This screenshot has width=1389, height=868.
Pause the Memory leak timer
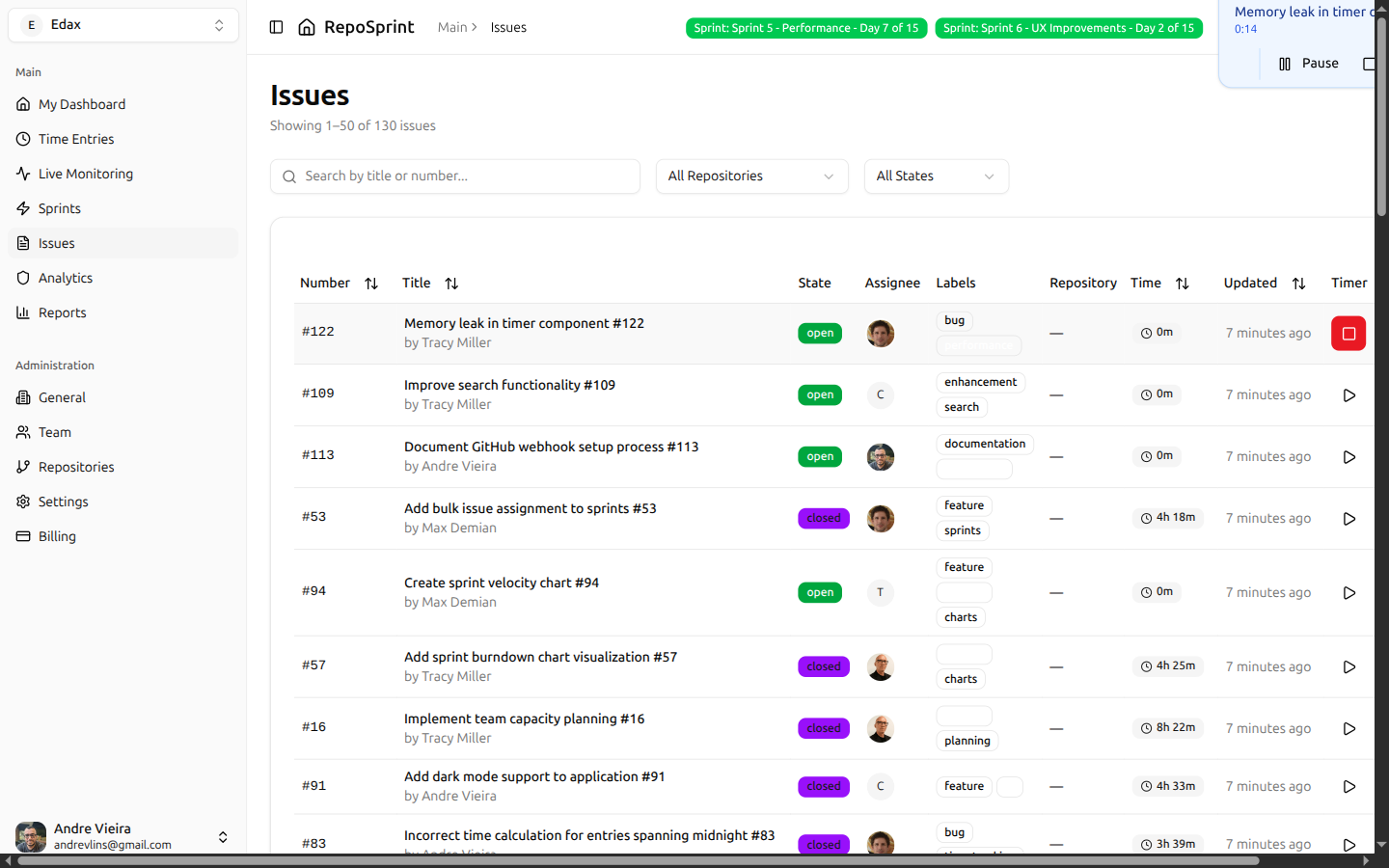(x=1309, y=63)
